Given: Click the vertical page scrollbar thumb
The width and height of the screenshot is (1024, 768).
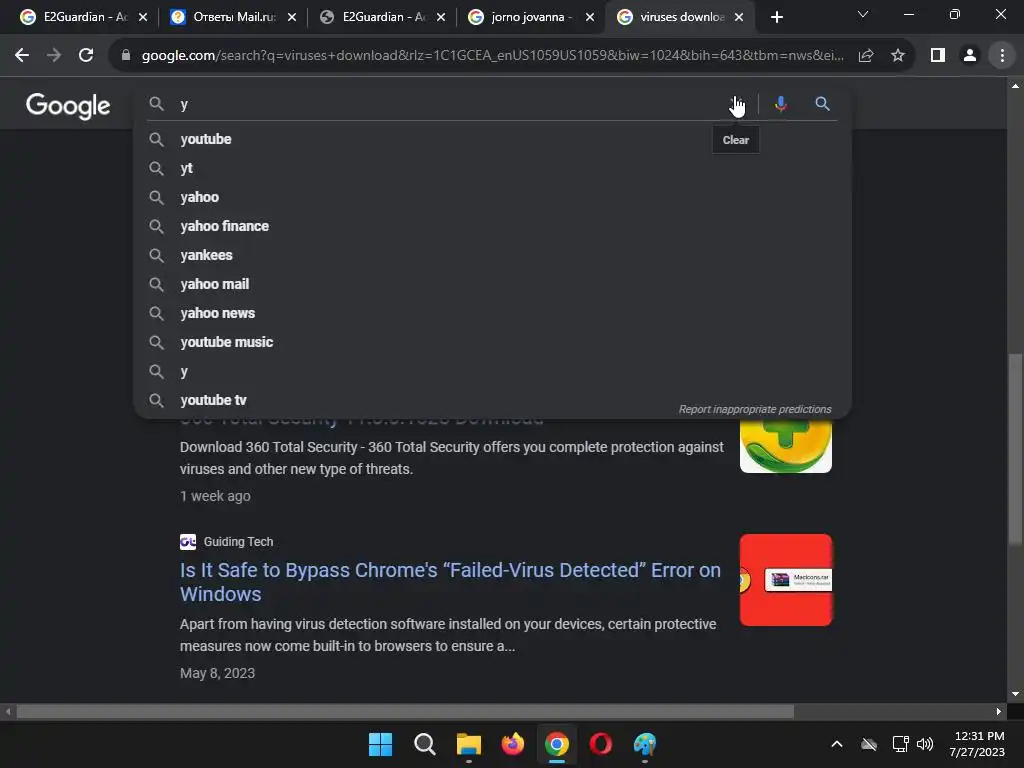Looking at the screenshot, I should [x=1015, y=448].
